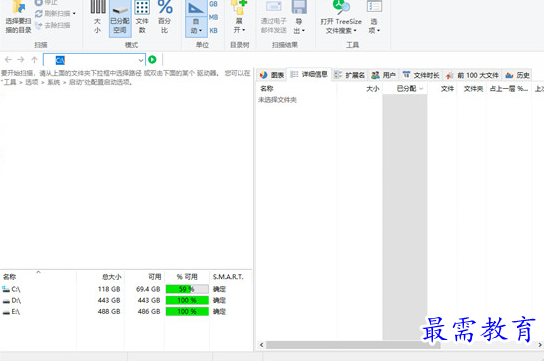Sort details by the Size column
This screenshot has height=361, width=544.
point(359,89)
